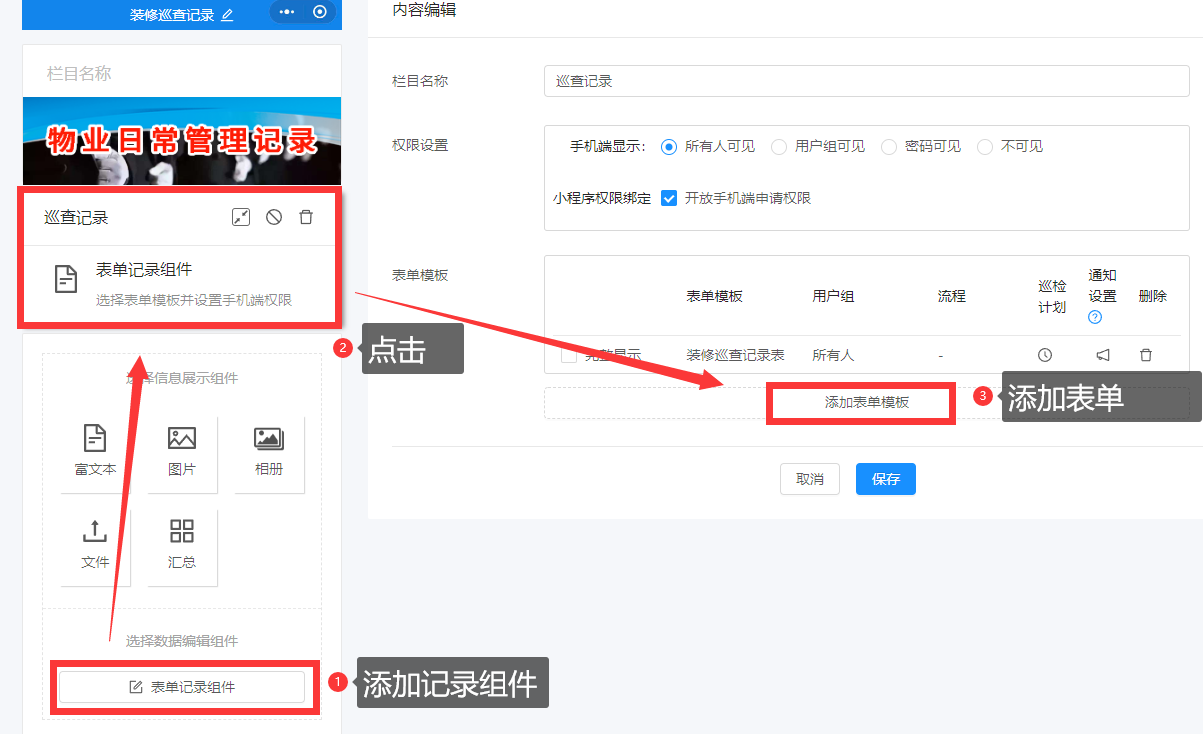Add a 相册 album component
Image resolution: width=1203 pixels, height=734 pixels.
[x=269, y=451]
